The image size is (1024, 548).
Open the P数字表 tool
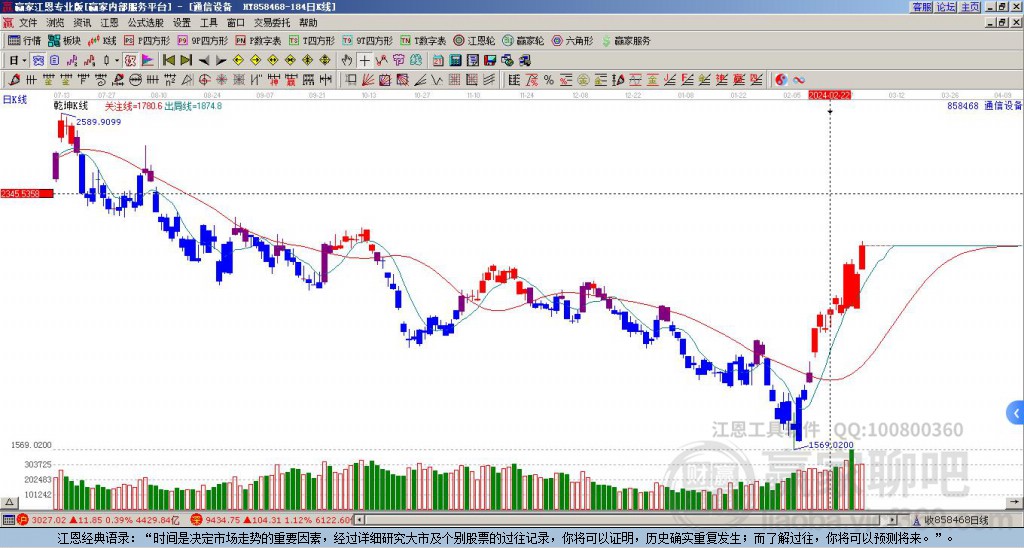(259, 40)
